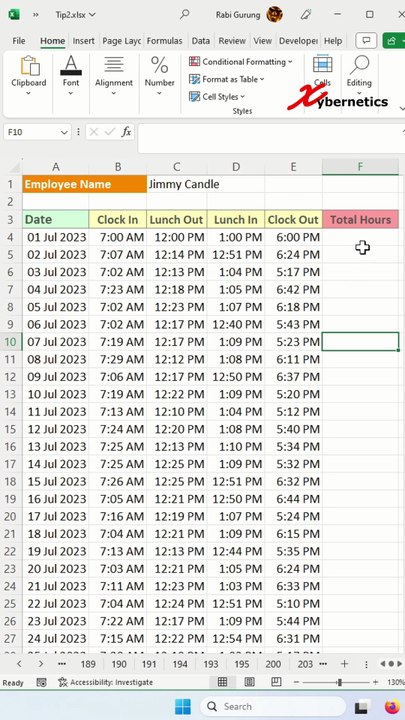405x720 pixels.
Task: Go to next sheet
Action: [x=41, y=664]
